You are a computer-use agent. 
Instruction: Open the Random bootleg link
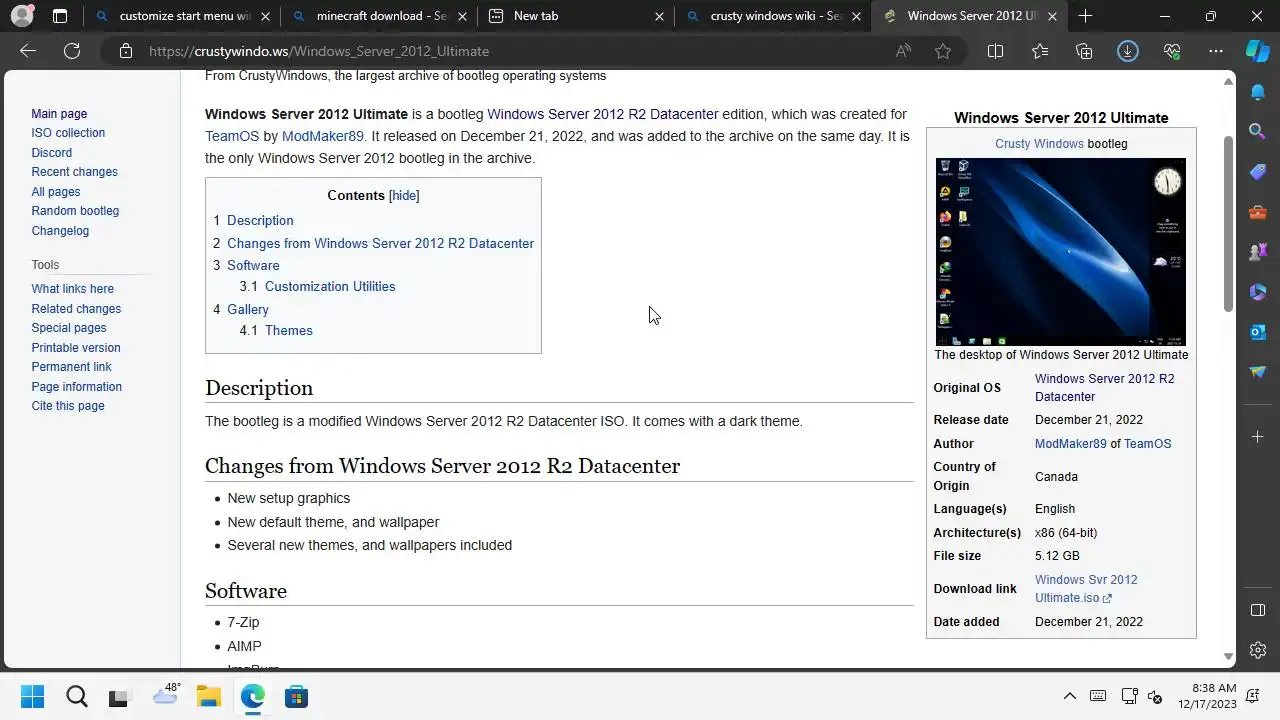pyautogui.click(x=75, y=211)
